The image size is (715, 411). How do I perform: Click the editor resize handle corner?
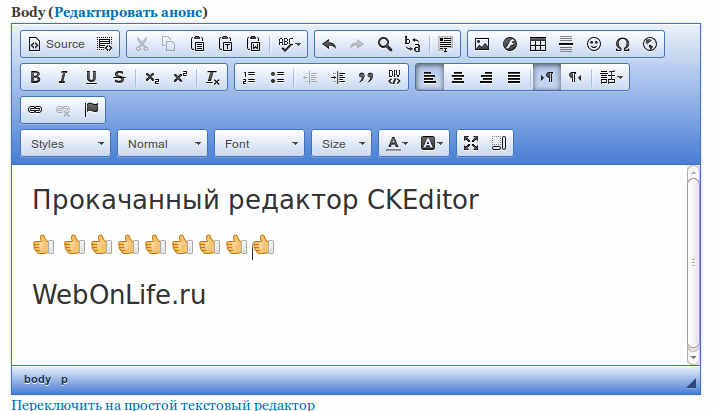(x=692, y=383)
